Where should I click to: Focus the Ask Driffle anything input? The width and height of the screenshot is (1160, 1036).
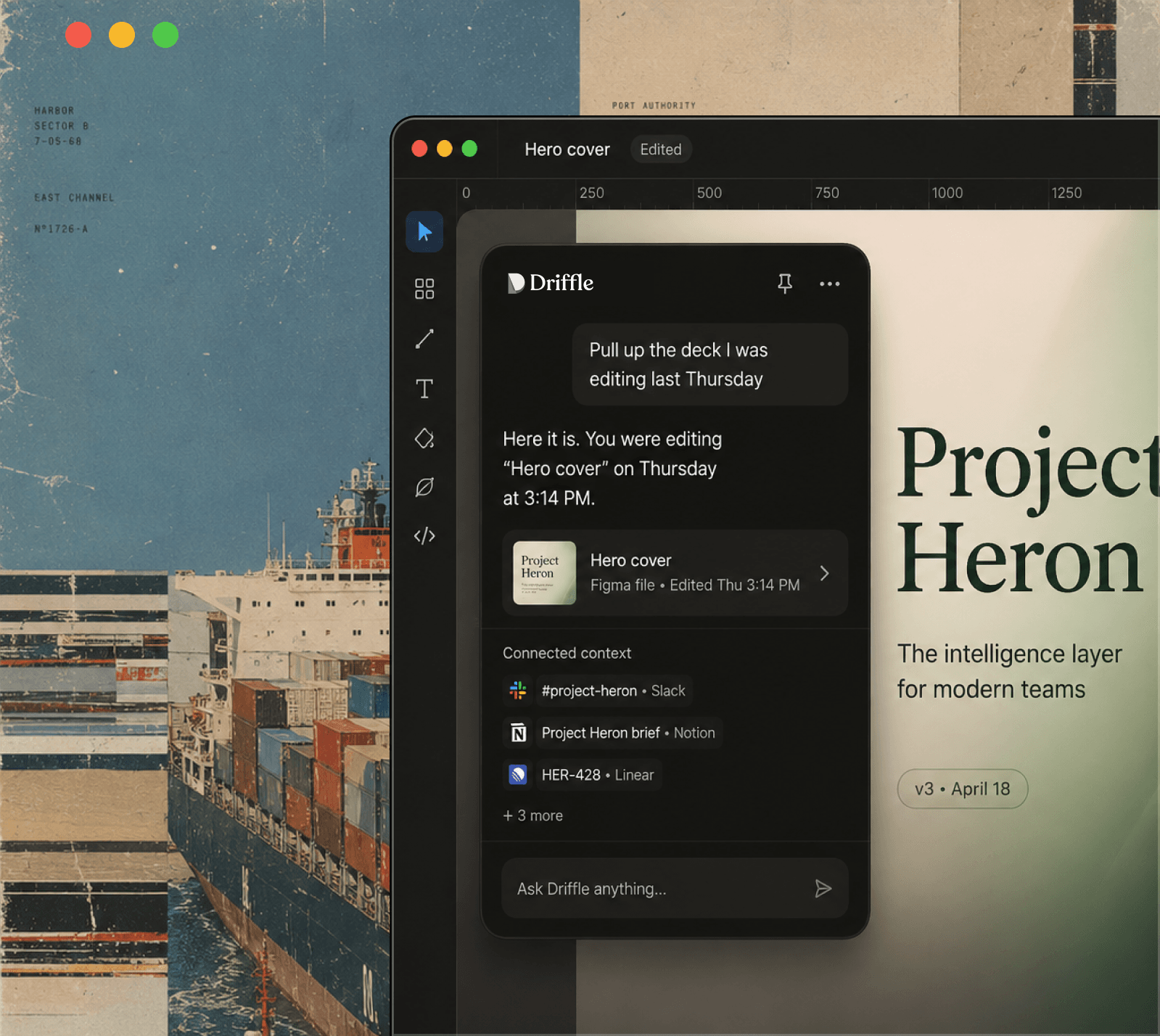(675, 889)
